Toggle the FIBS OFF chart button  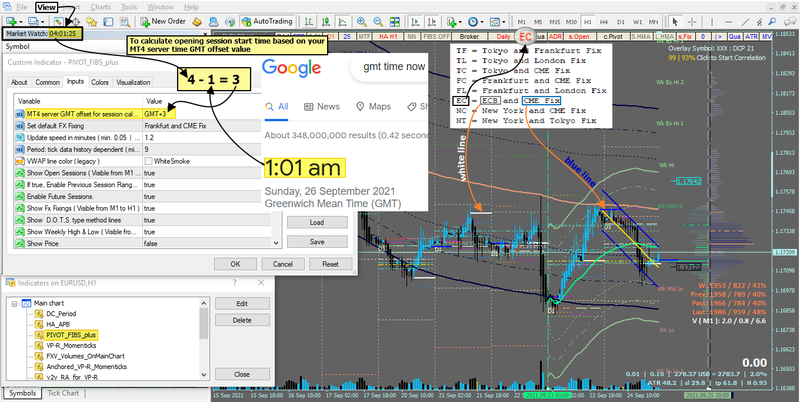435,37
